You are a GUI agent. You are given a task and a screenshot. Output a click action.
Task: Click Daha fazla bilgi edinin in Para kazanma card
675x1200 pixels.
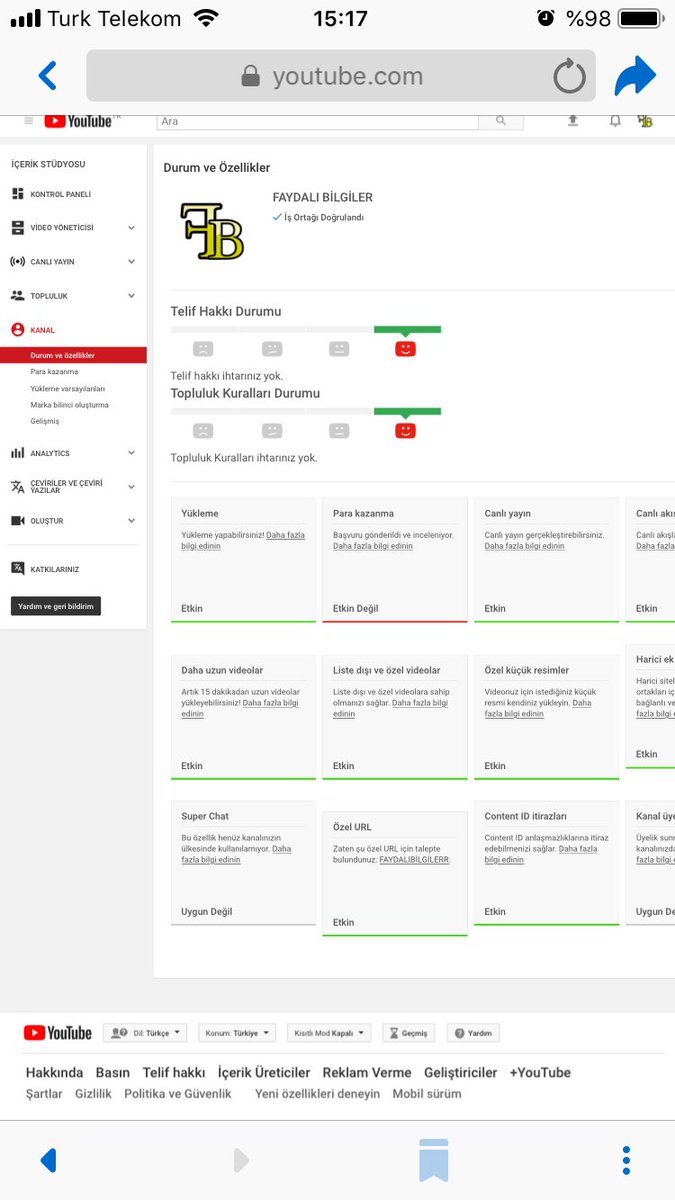pos(373,546)
